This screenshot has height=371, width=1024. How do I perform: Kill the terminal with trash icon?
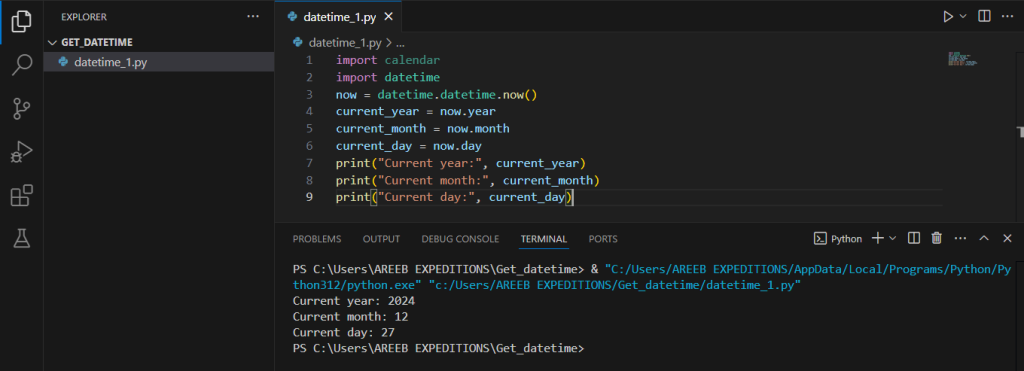[936, 238]
